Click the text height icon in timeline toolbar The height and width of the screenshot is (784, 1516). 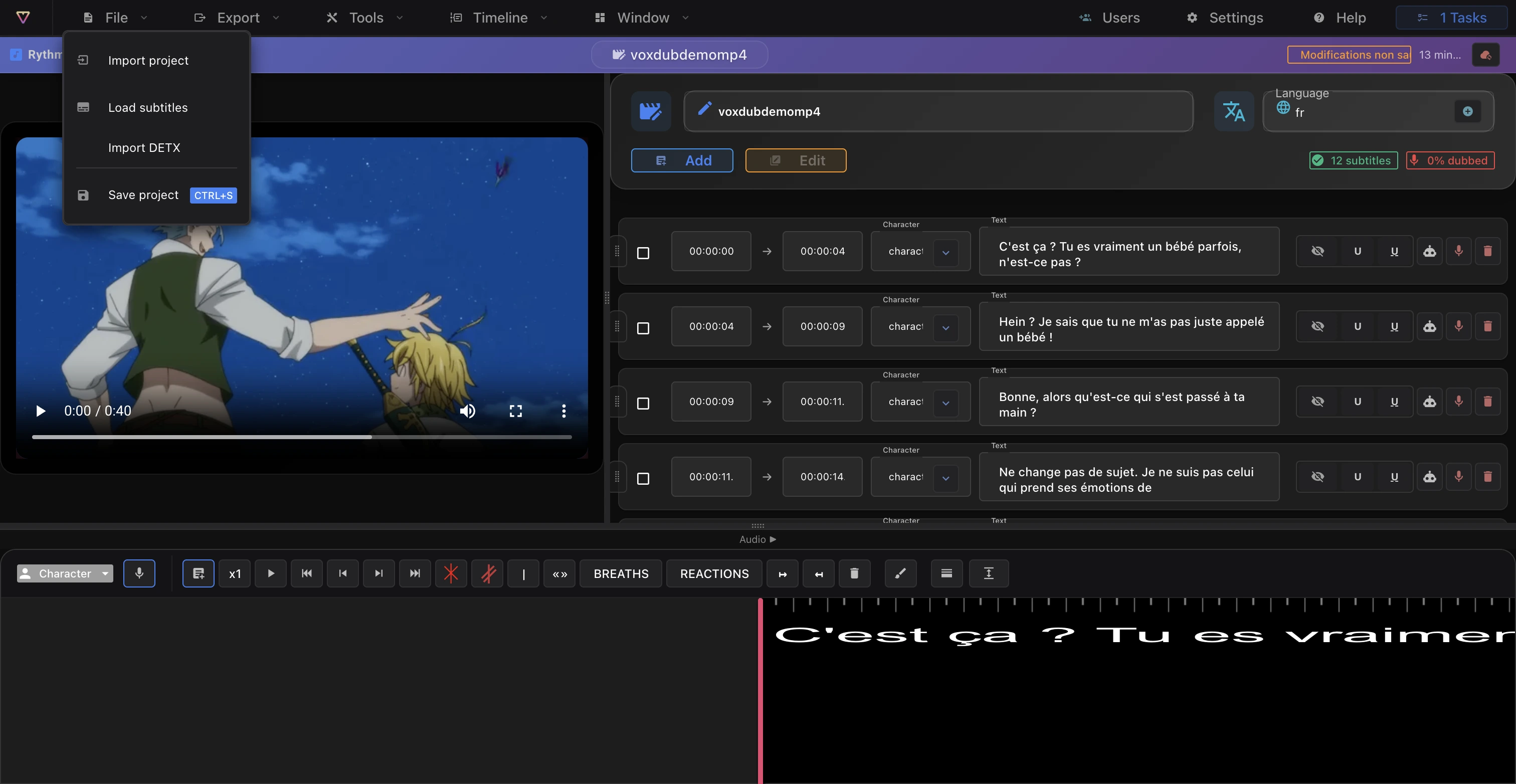tap(989, 573)
